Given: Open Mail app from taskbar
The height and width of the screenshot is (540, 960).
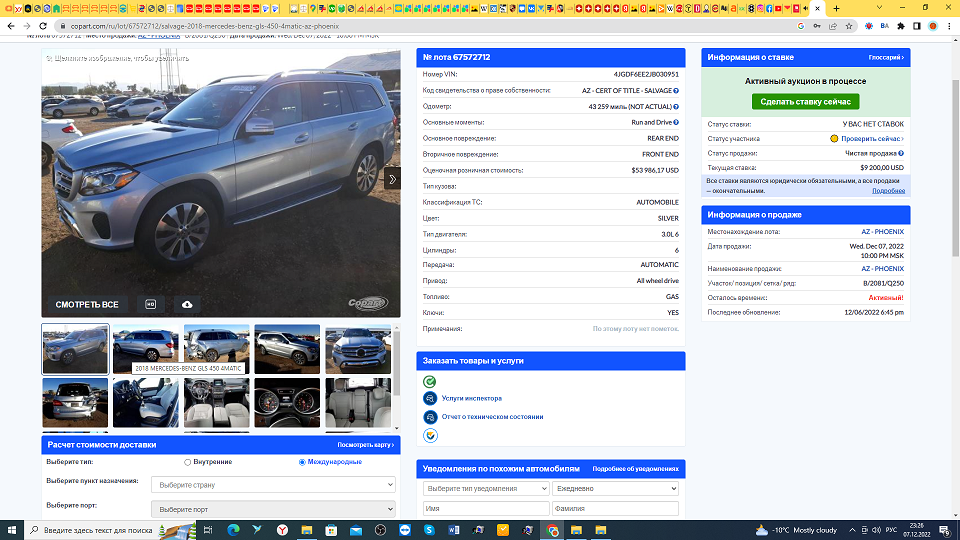Looking at the screenshot, I should coord(356,530).
